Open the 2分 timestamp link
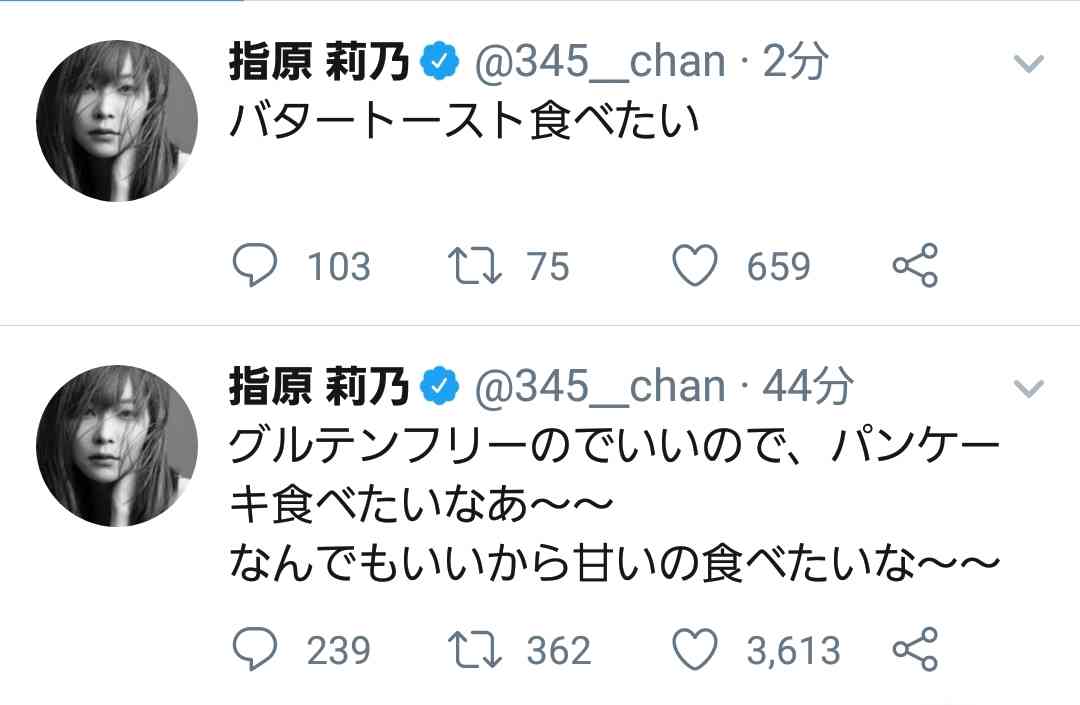This screenshot has width=1080, height=705. click(x=795, y=61)
